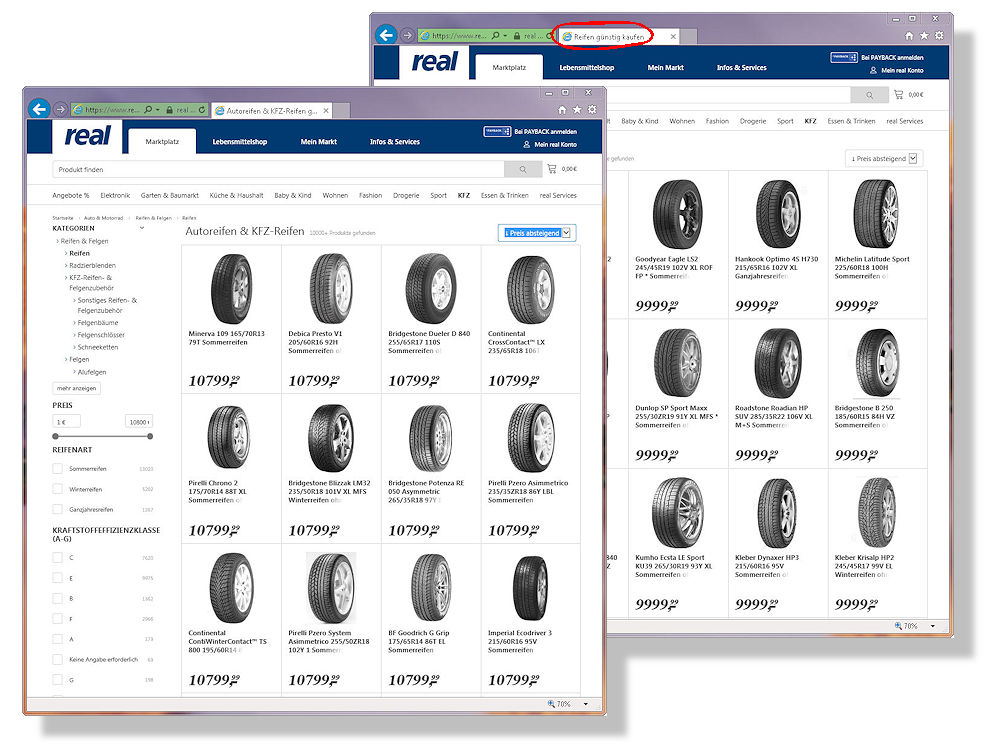Check the Ganzjahresreifen filter checkbox
The height and width of the screenshot is (750, 1000).
click(57, 510)
